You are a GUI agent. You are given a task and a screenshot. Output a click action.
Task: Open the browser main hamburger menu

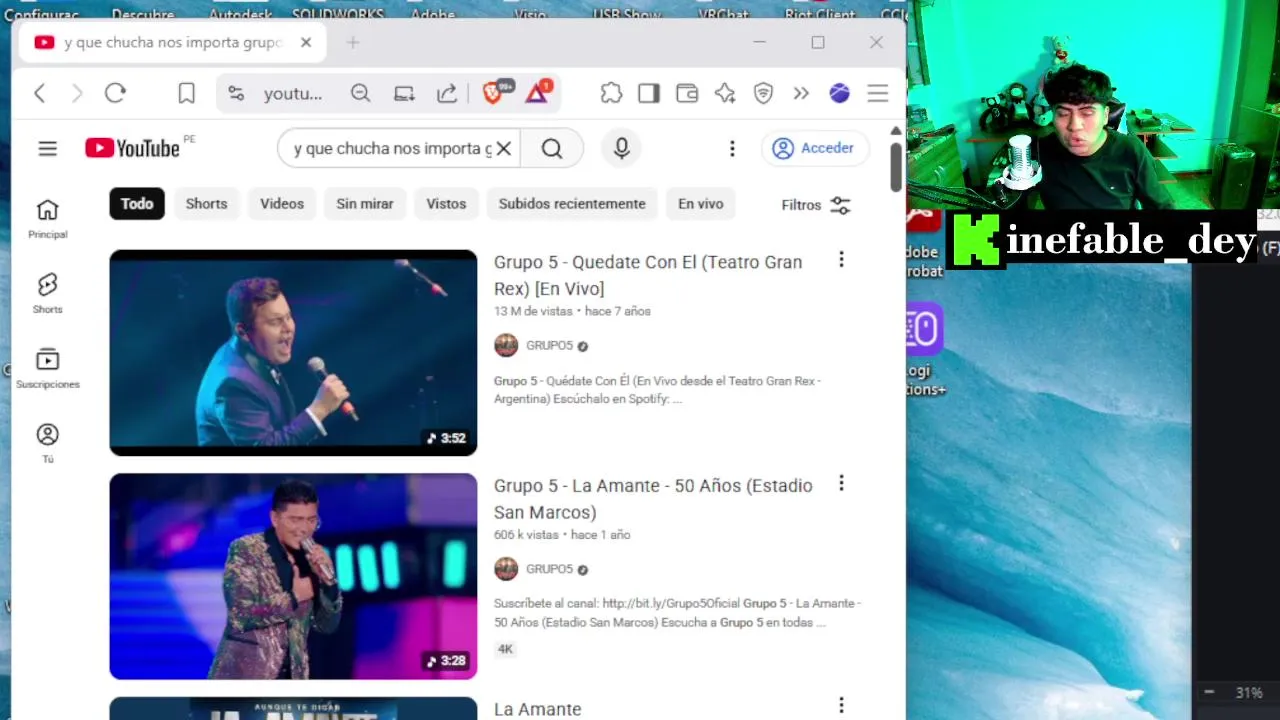coord(878,93)
